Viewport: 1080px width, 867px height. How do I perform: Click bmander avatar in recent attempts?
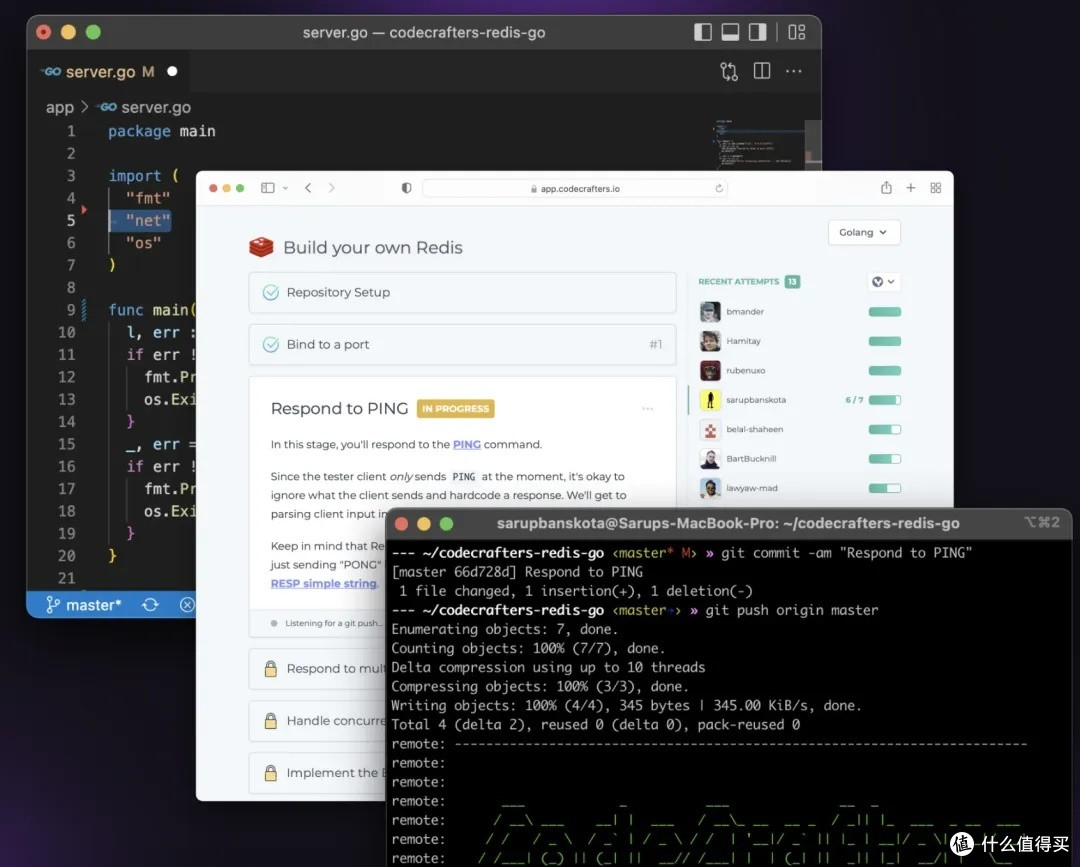click(710, 312)
